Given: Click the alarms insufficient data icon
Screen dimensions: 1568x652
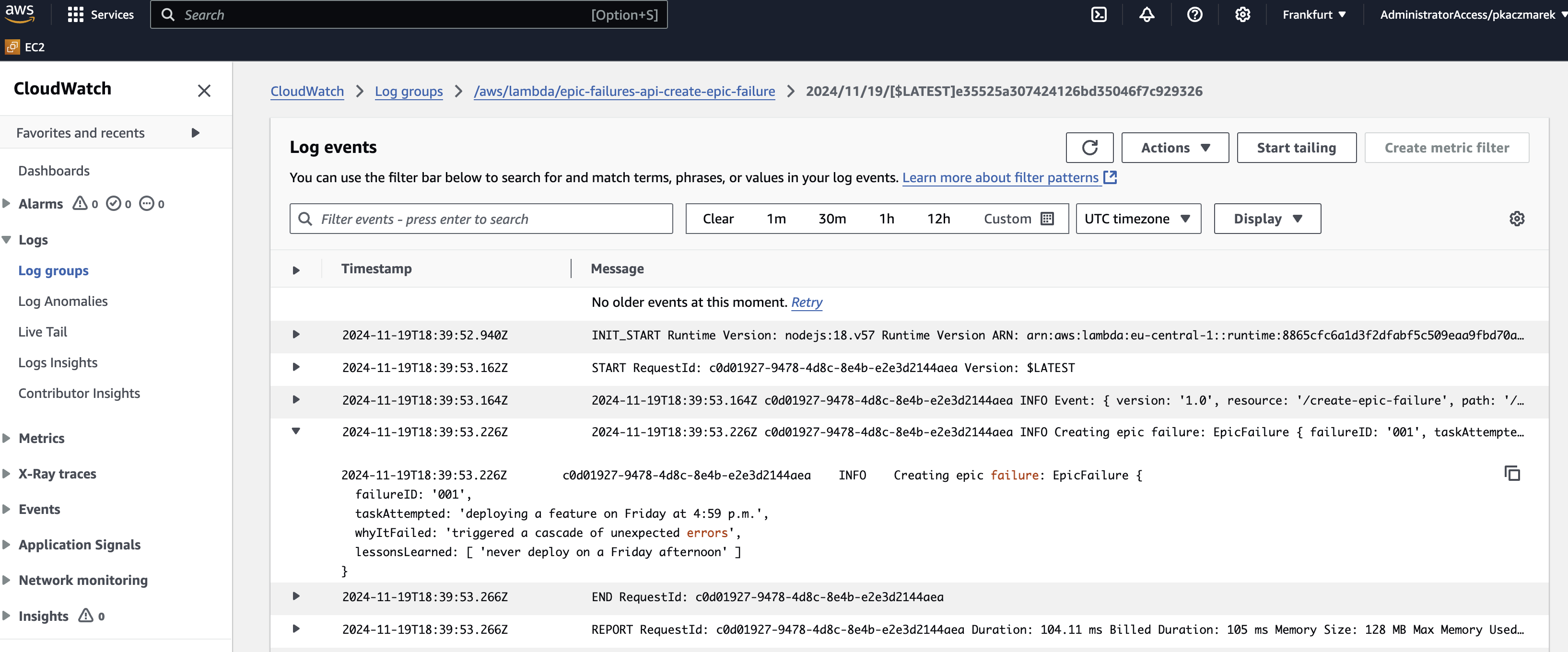Looking at the screenshot, I should point(147,203).
